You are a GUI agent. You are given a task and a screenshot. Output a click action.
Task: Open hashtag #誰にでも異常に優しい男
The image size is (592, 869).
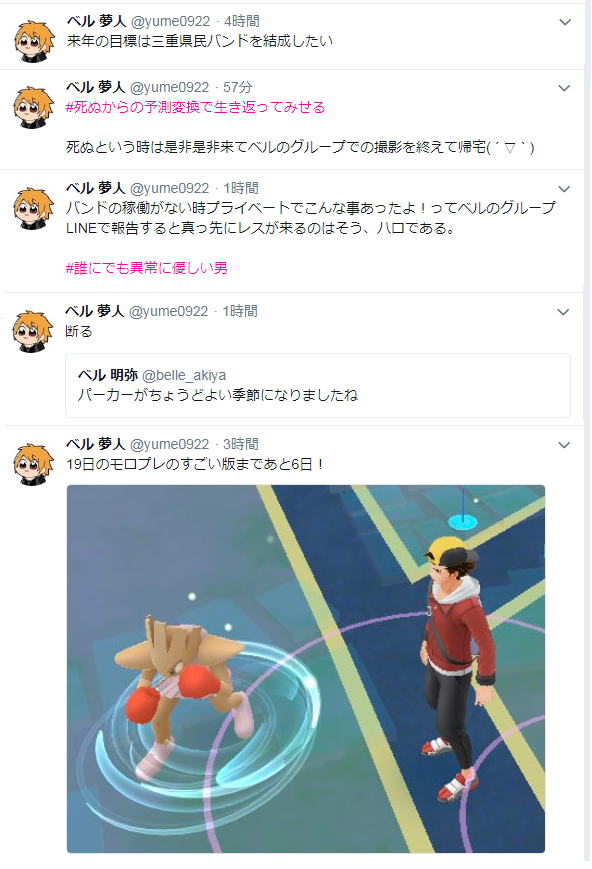146,268
